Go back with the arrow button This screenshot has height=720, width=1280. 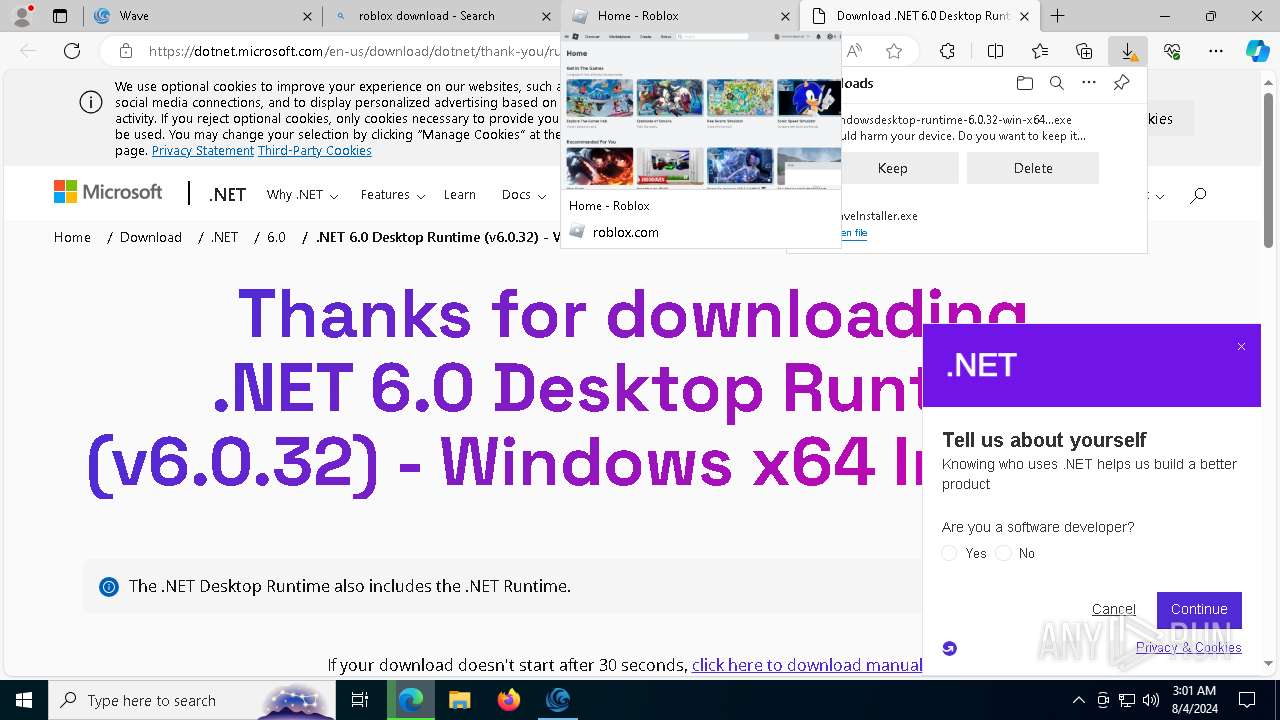pos(28,51)
